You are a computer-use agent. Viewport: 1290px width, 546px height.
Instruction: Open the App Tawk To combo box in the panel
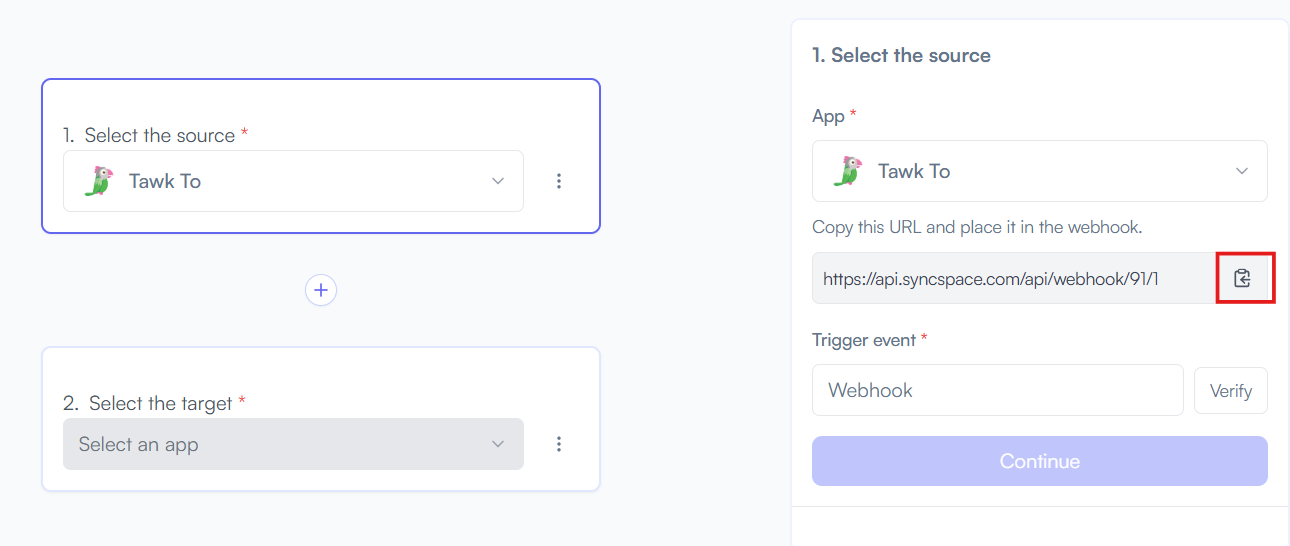pos(1040,171)
